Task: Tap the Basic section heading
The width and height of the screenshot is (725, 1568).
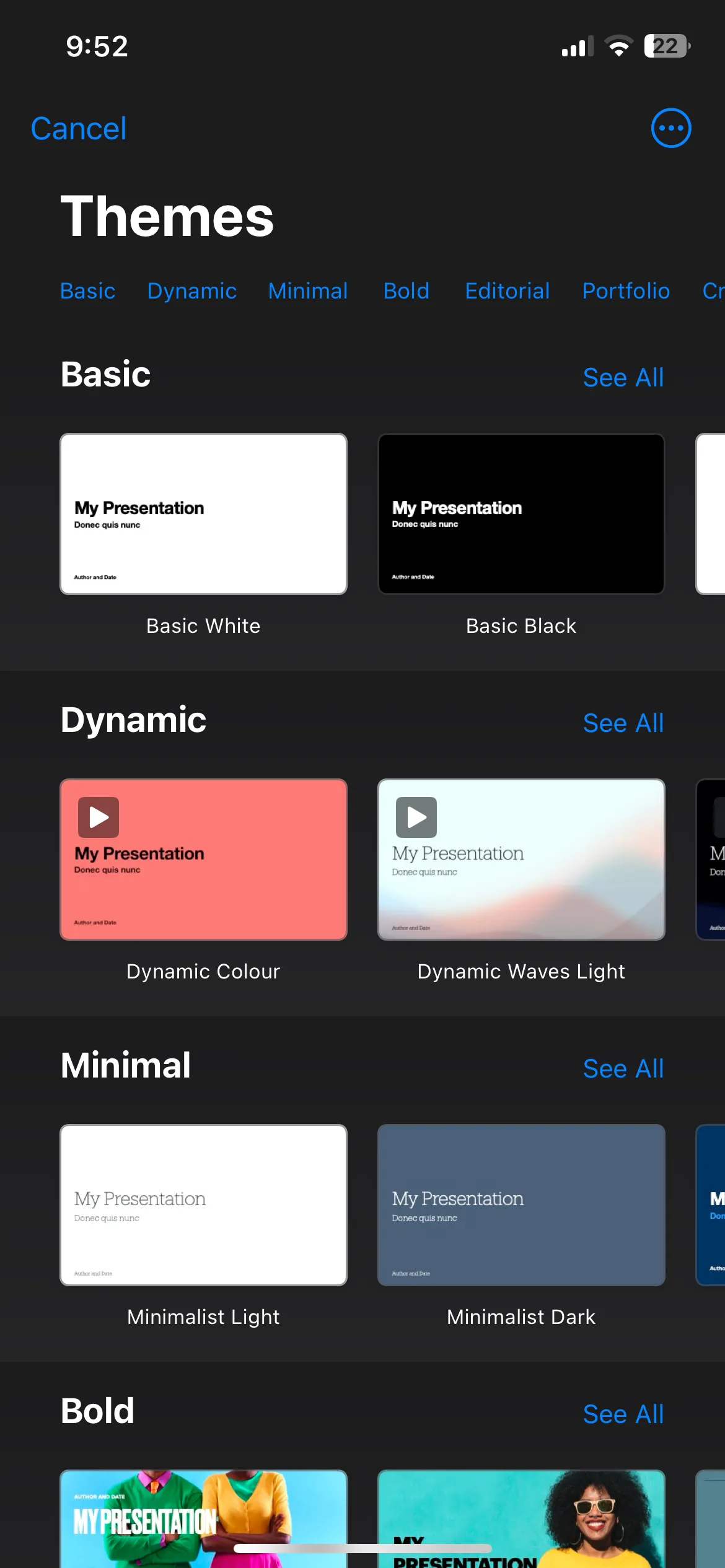Action: pyautogui.click(x=105, y=375)
